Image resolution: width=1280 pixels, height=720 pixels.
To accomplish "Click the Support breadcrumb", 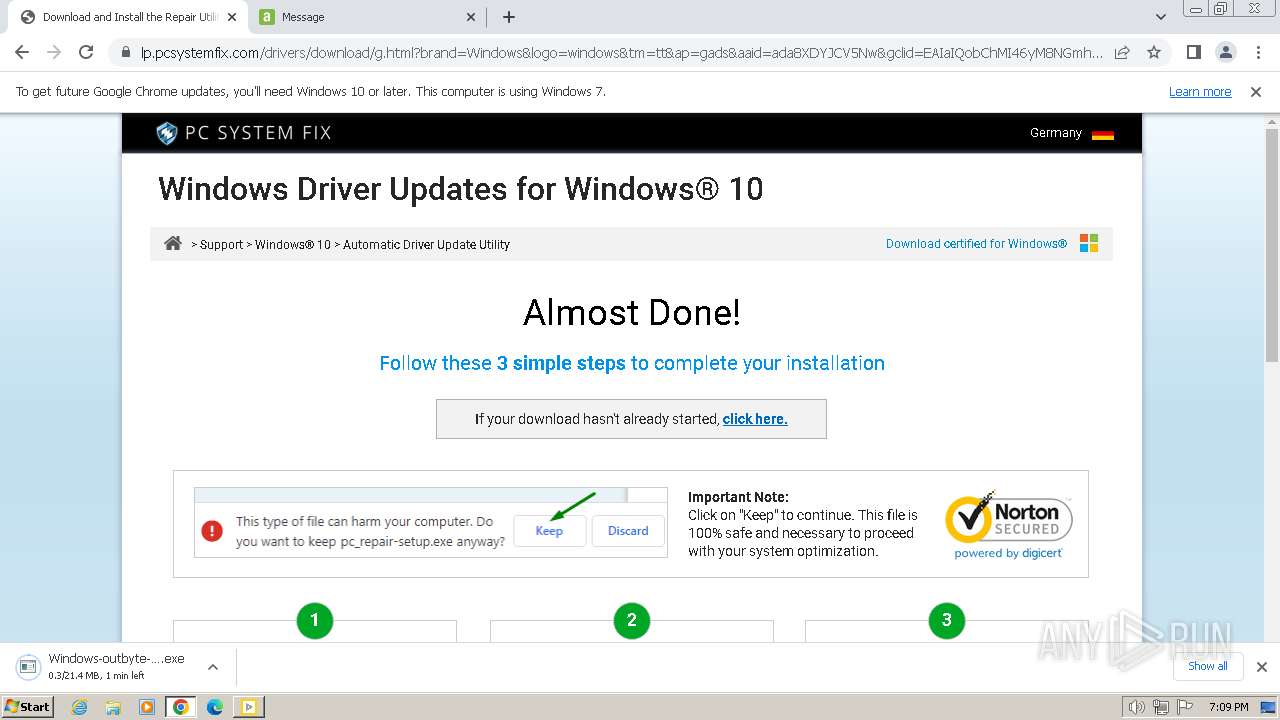I will pyautogui.click(x=222, y=245).
